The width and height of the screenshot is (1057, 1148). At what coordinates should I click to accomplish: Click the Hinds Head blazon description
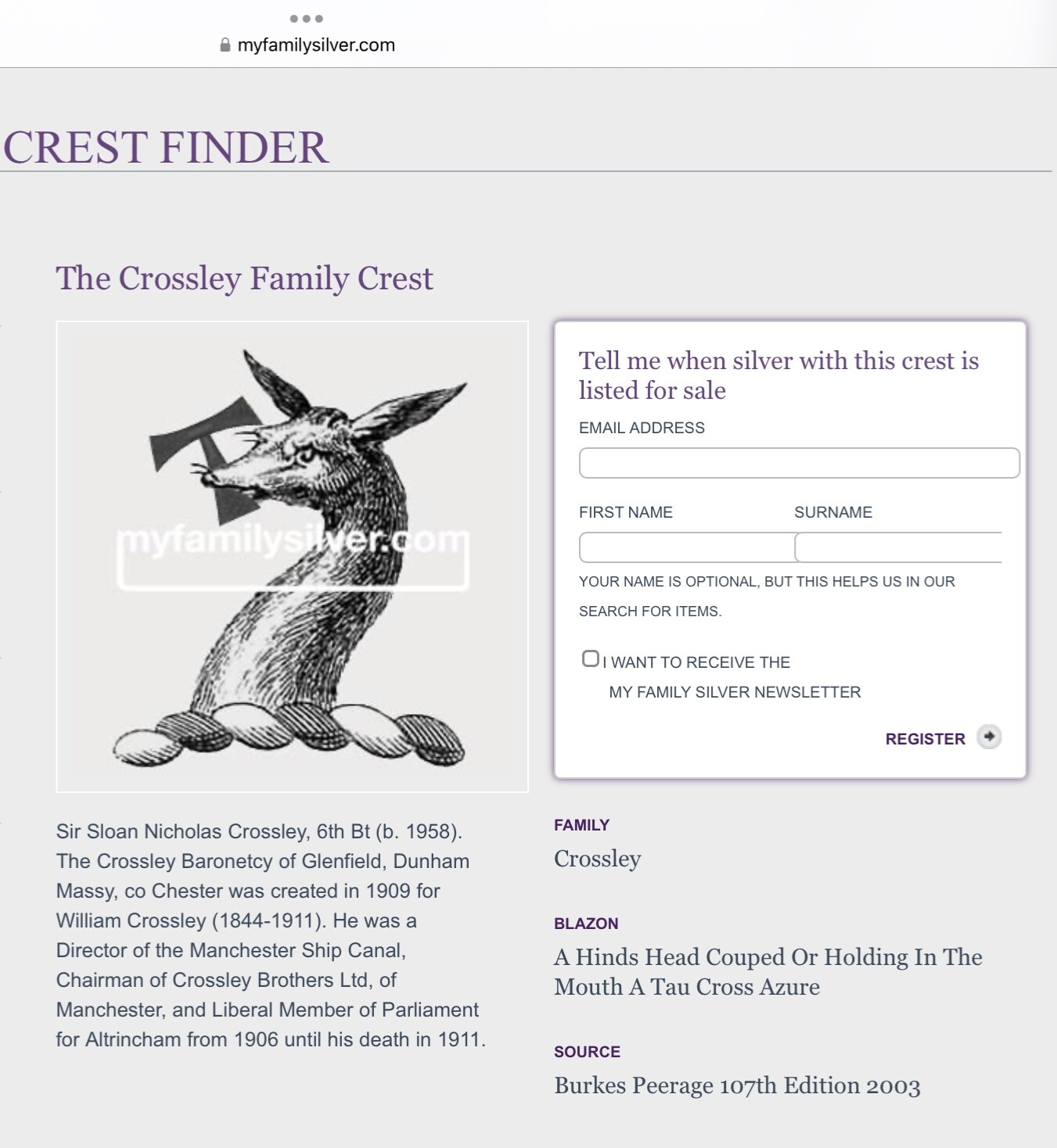pos(768,972)
